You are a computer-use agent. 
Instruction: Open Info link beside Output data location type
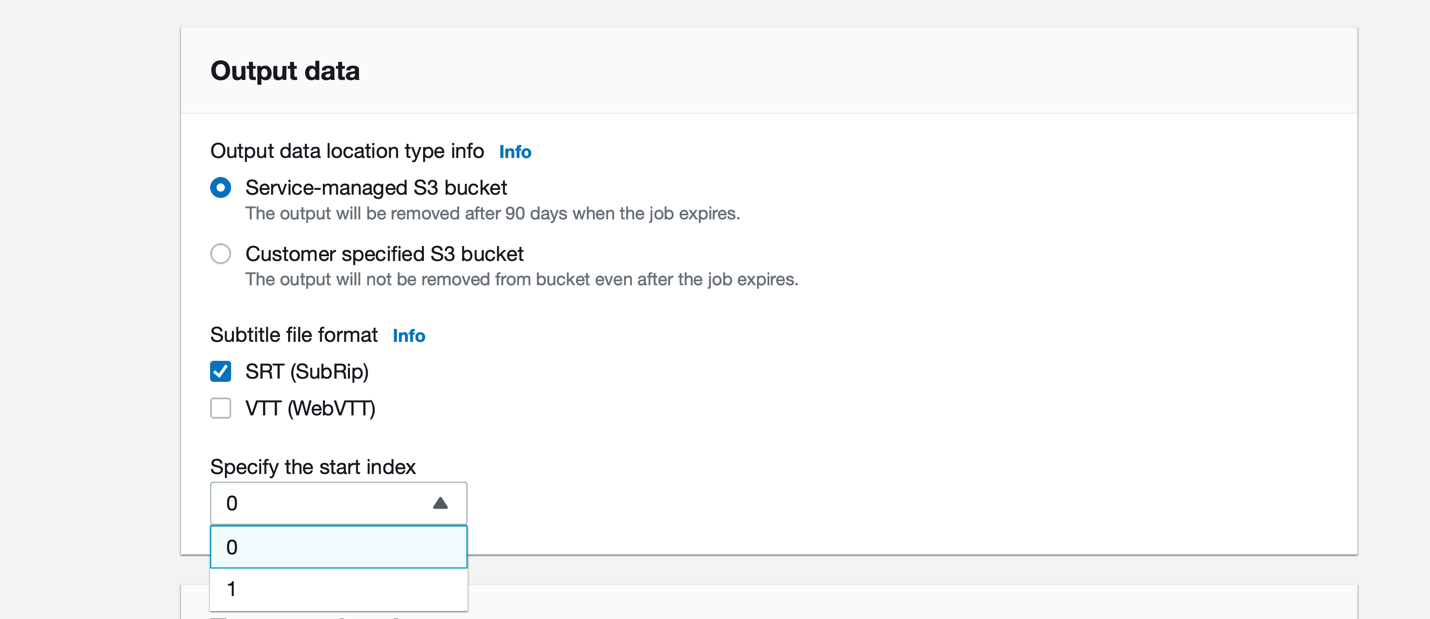515,152
